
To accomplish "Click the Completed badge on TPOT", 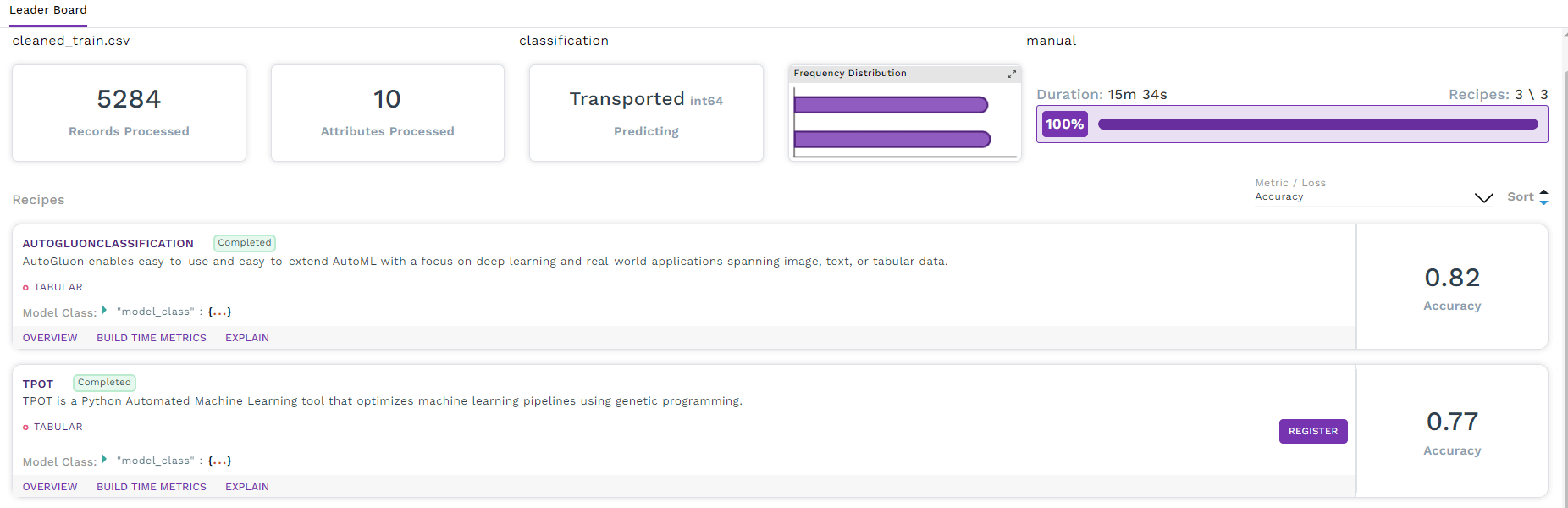I will tap(104, 383).
